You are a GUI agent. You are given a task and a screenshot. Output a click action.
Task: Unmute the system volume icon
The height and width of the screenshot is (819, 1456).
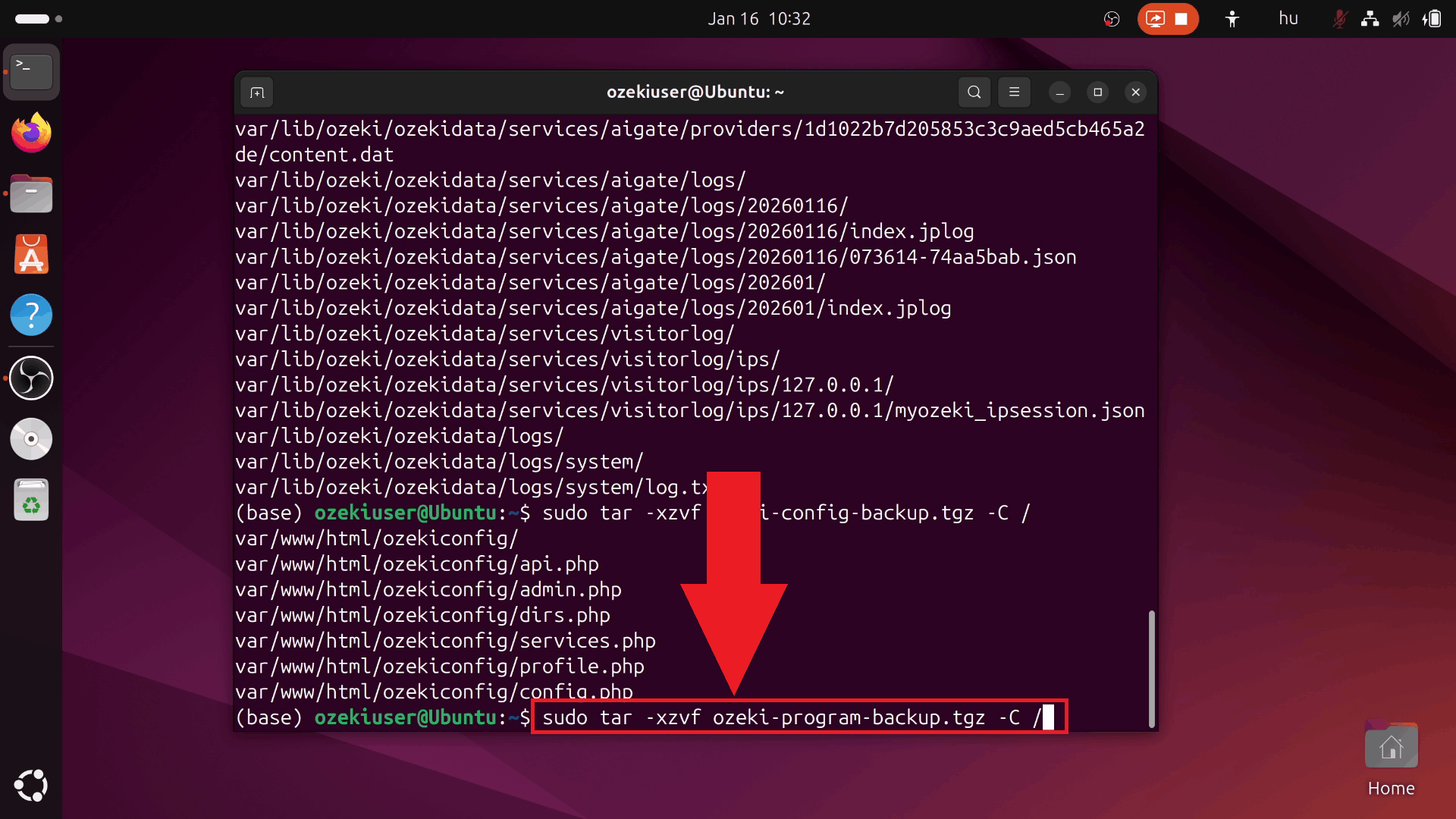[1401, 18]
